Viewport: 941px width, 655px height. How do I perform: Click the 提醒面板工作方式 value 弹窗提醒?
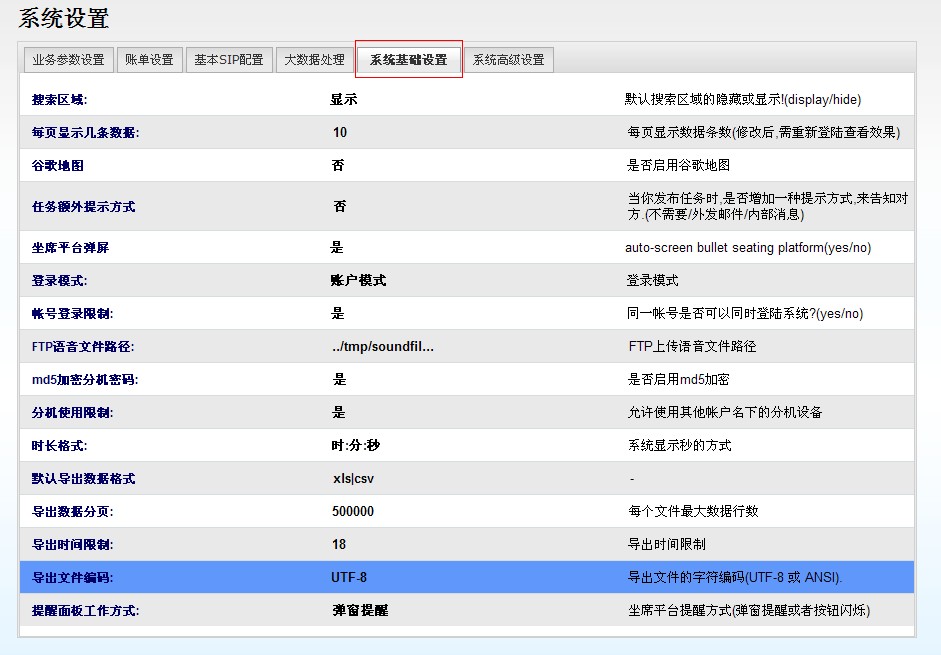tap(360, 611)
